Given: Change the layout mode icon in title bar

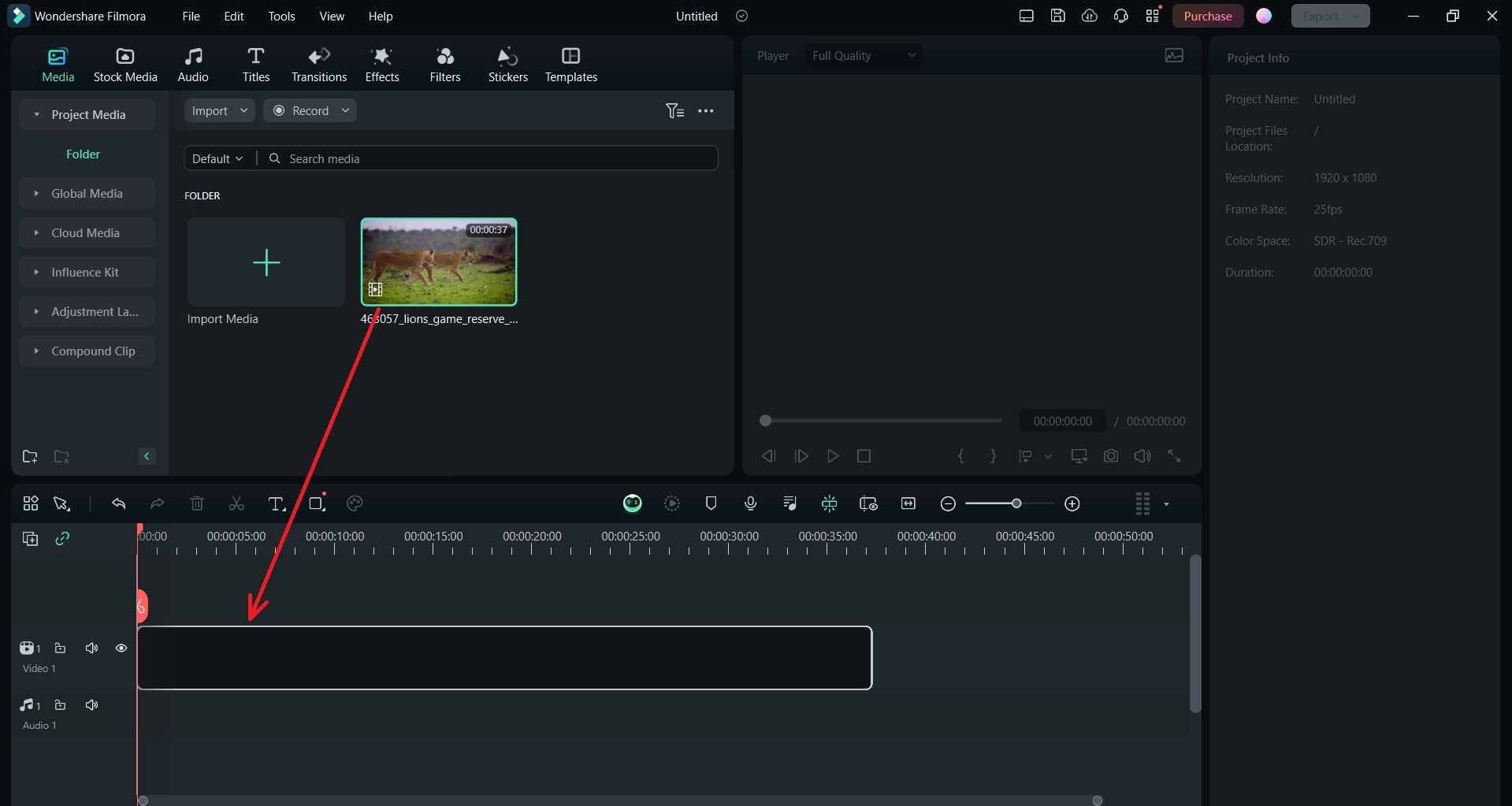Looking at the screenshot, I should tap(1026, 16).
